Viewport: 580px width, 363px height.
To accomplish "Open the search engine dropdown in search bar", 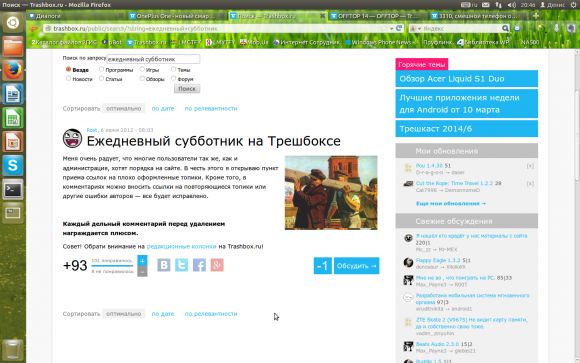I will pos(416,28).
